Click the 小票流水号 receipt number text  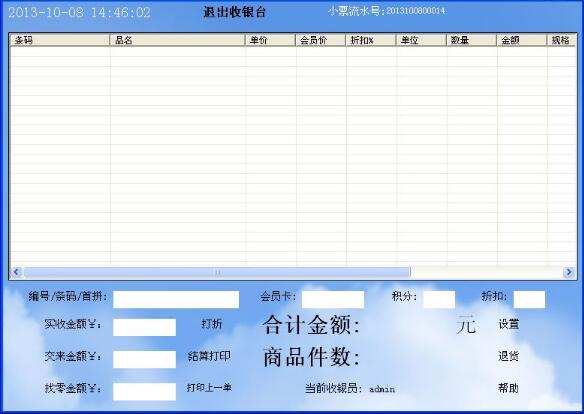[386, 11]
